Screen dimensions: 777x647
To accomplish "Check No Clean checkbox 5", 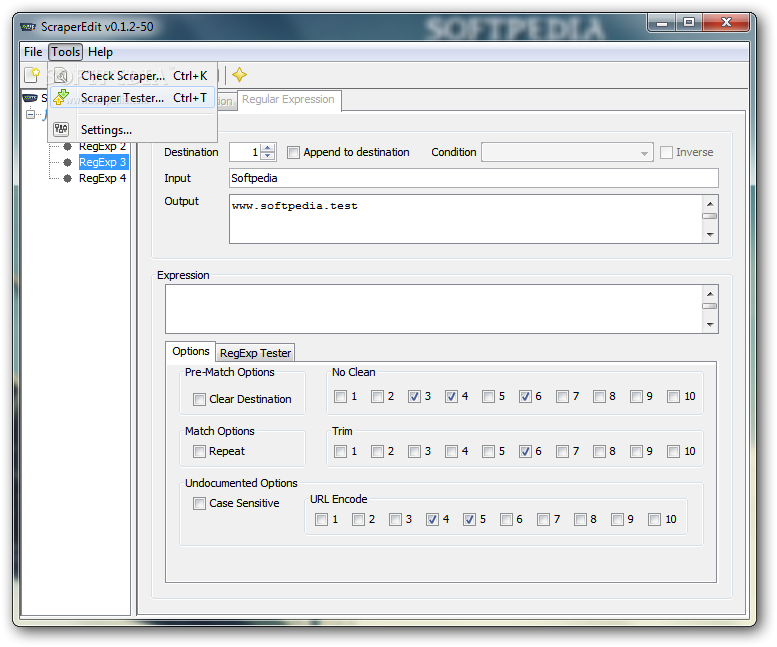I will pyautogui.click(x=489, y=396).
